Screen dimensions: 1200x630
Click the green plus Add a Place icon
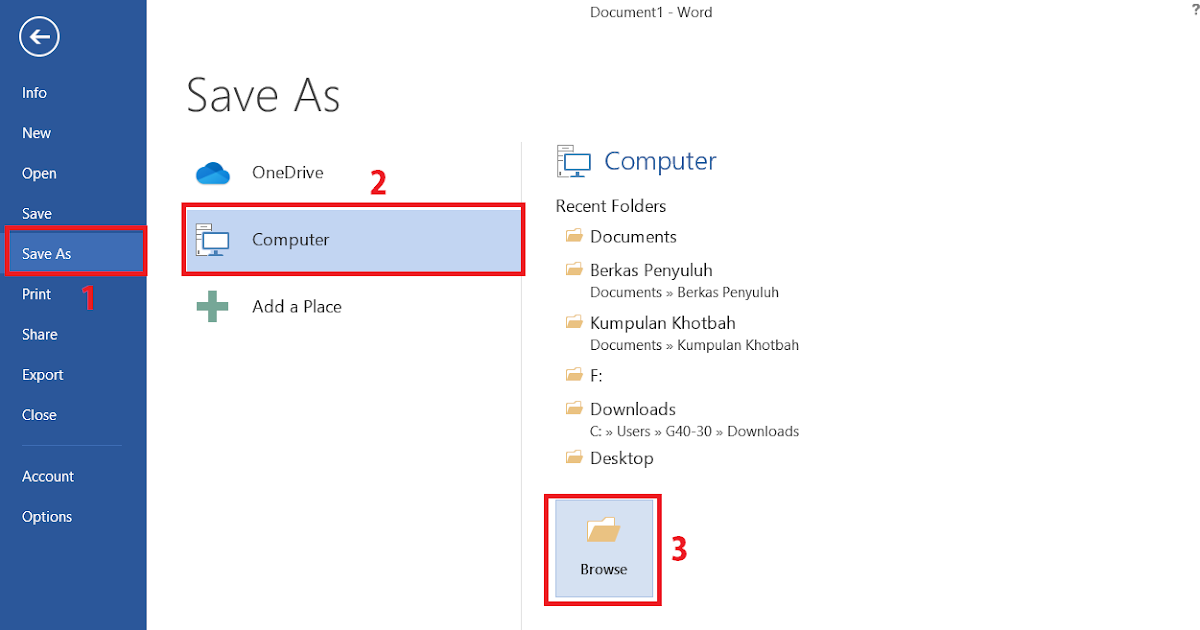coord(213,307)
